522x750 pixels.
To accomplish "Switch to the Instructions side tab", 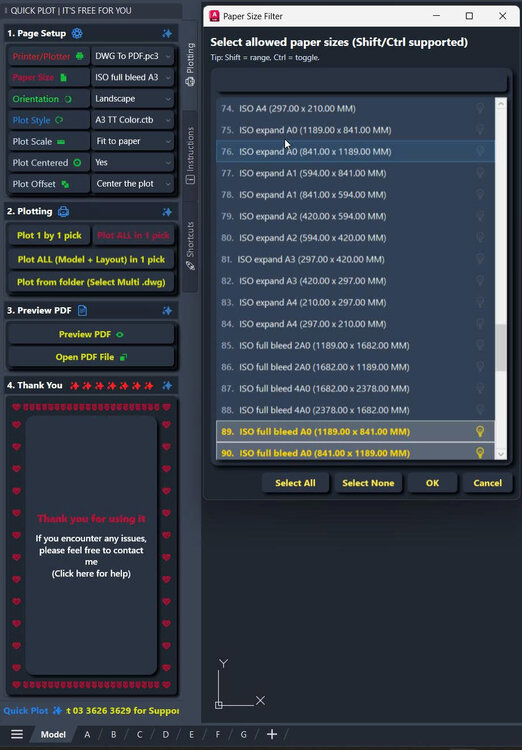I will (x=190, y=155).
